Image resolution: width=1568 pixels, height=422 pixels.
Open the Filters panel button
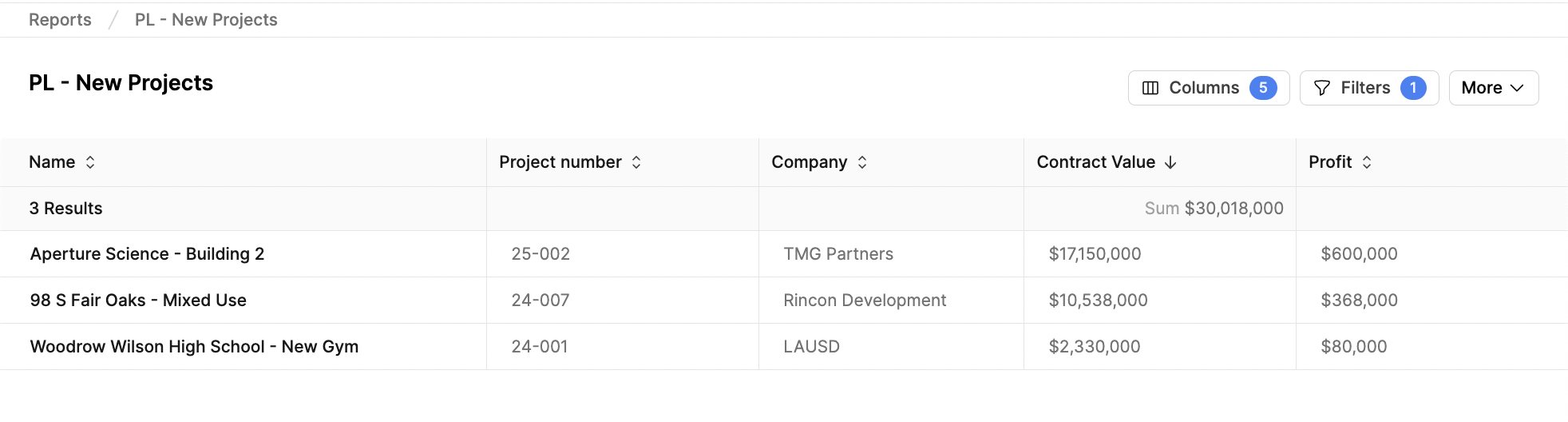(1369, 88)
